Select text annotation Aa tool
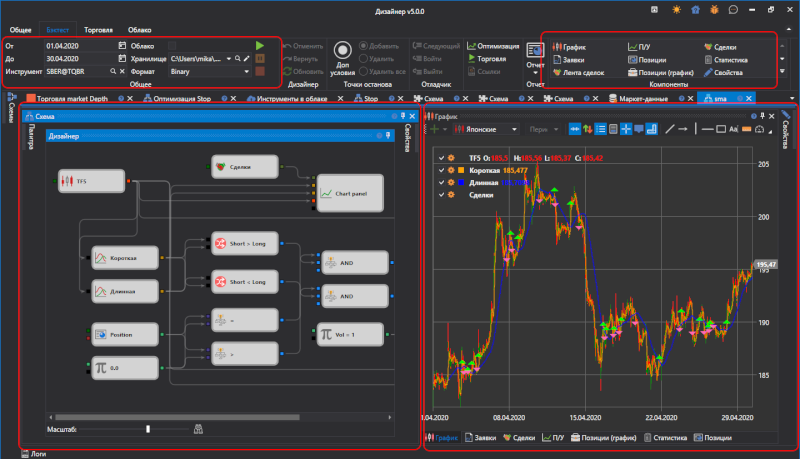Image resolution: width=800 pixels, height=459 pixels. click(x=733, y=129)
